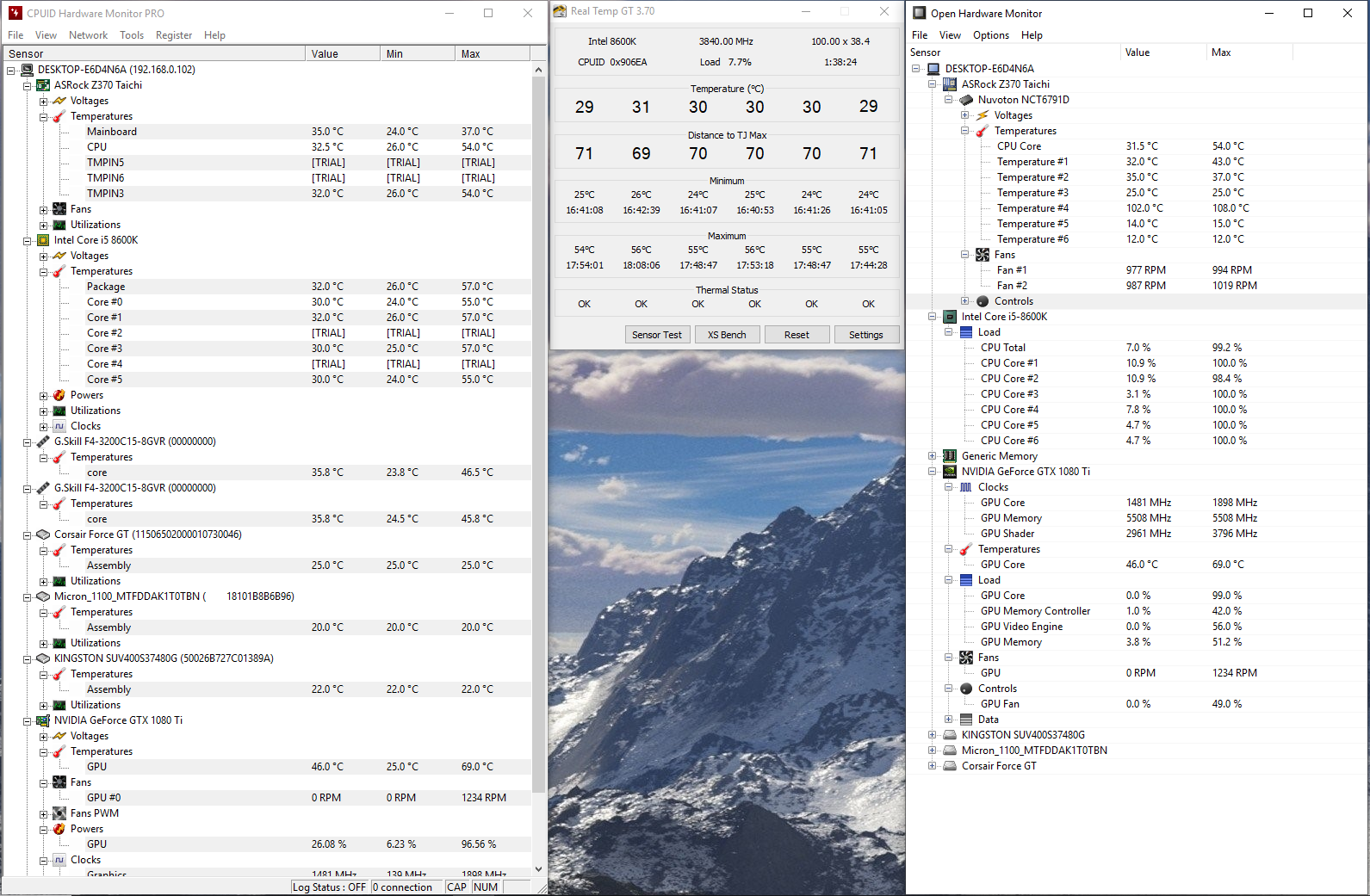The width and height of the screenshot is (1370, 896).
Task: Click the Fans PWM icon under NVIDIA GeForce in HWMonitor
Action: click(x=59, y=813)
